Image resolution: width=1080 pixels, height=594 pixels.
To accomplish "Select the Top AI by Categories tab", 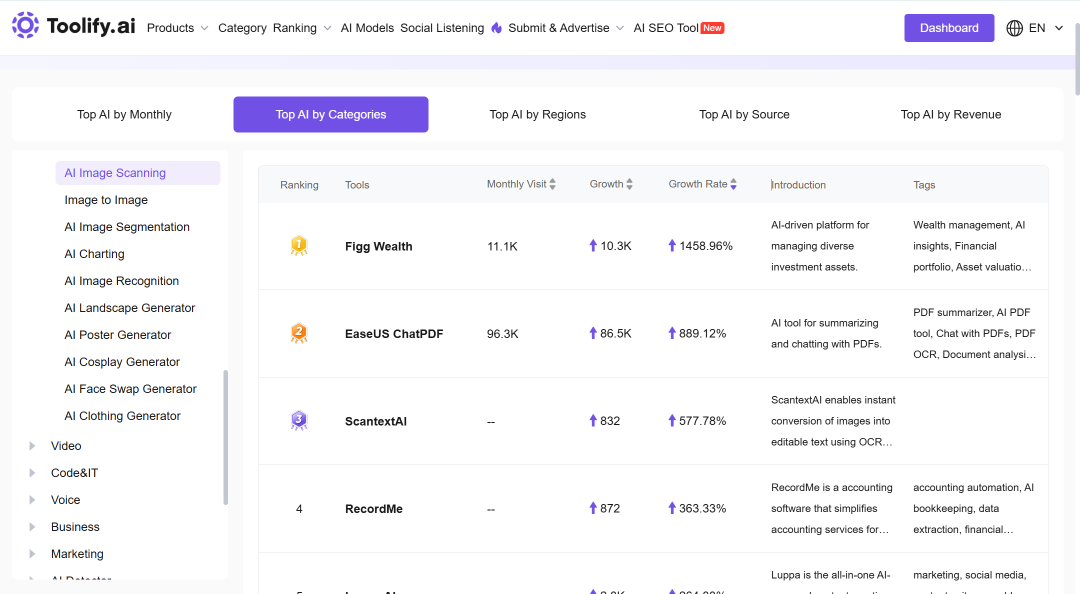I will click(331, 114).
